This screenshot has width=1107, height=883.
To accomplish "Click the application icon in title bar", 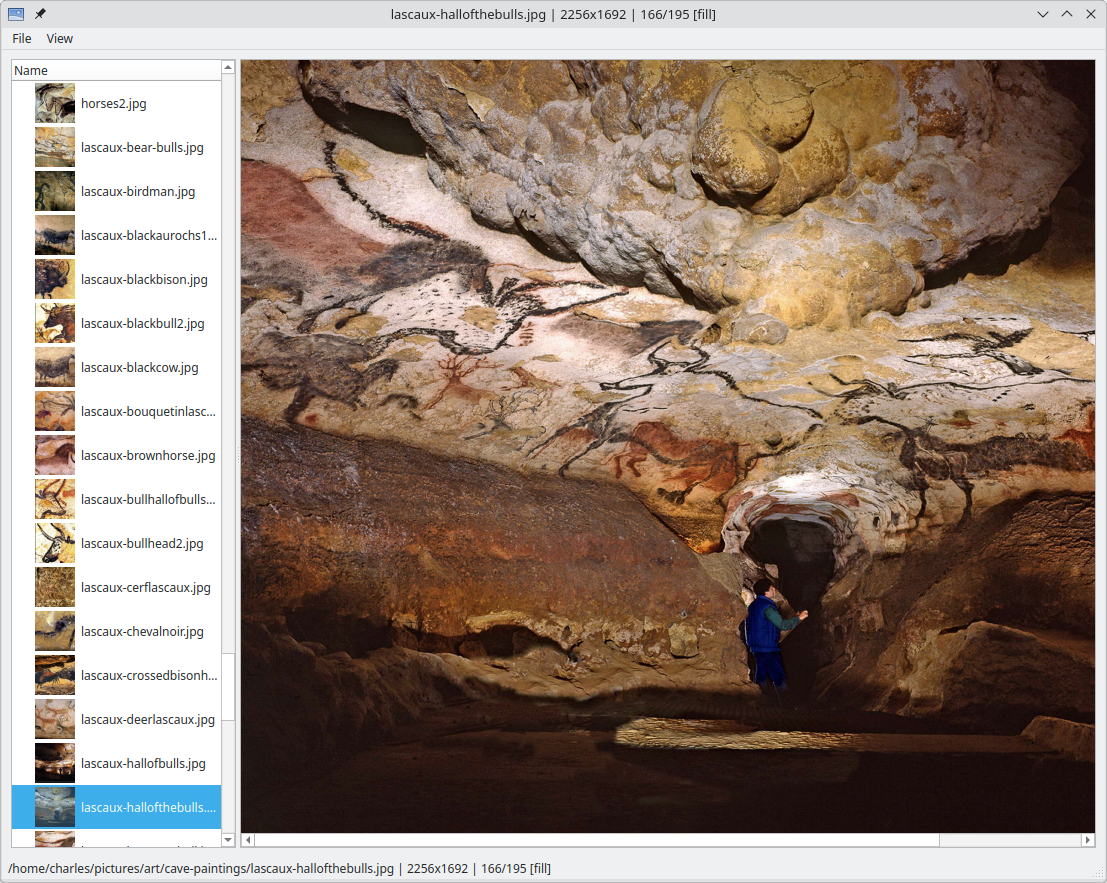I will tap(15, 14).
